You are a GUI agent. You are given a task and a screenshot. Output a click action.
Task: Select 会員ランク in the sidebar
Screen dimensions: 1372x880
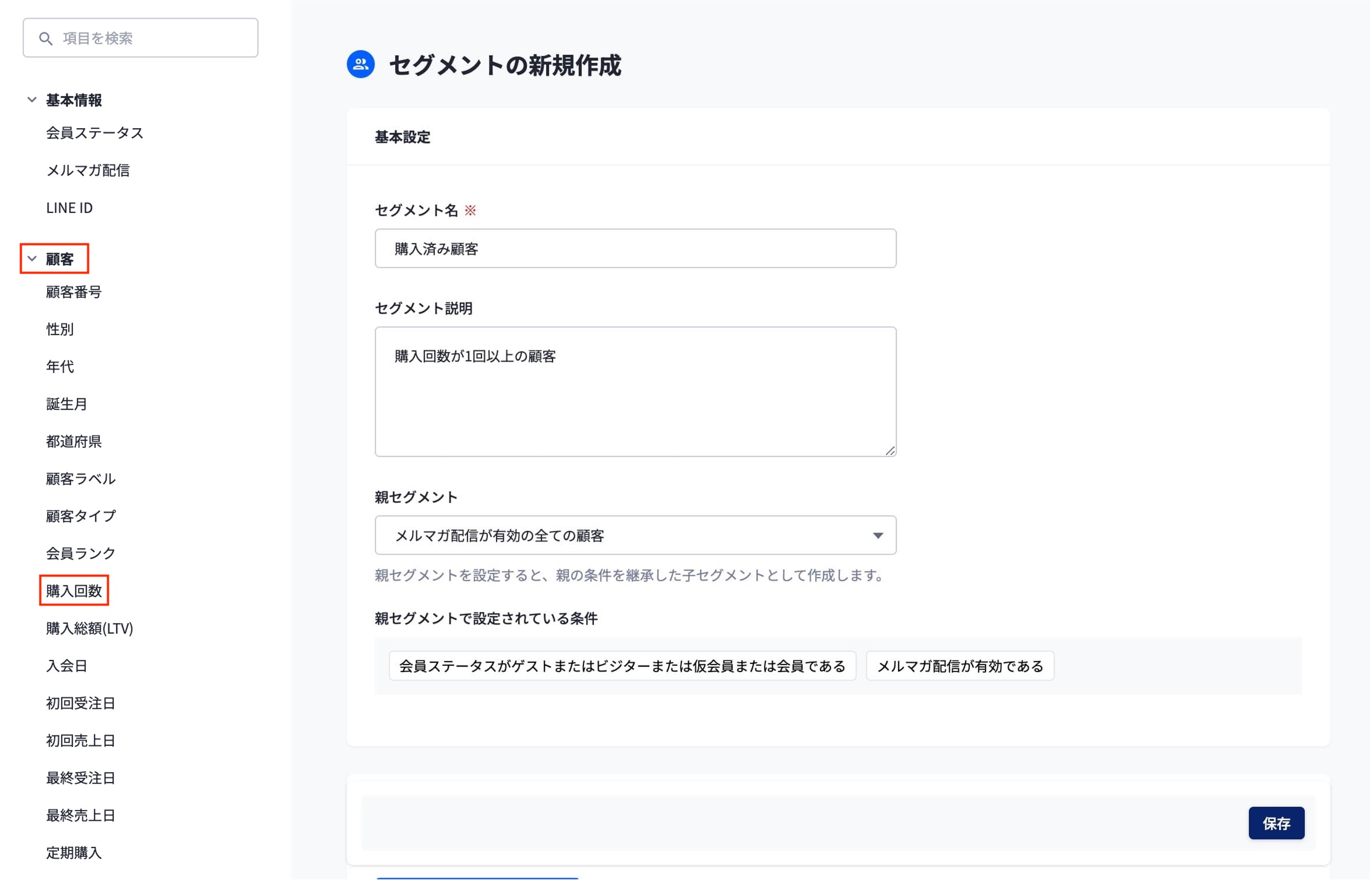(x=81, y=554)
